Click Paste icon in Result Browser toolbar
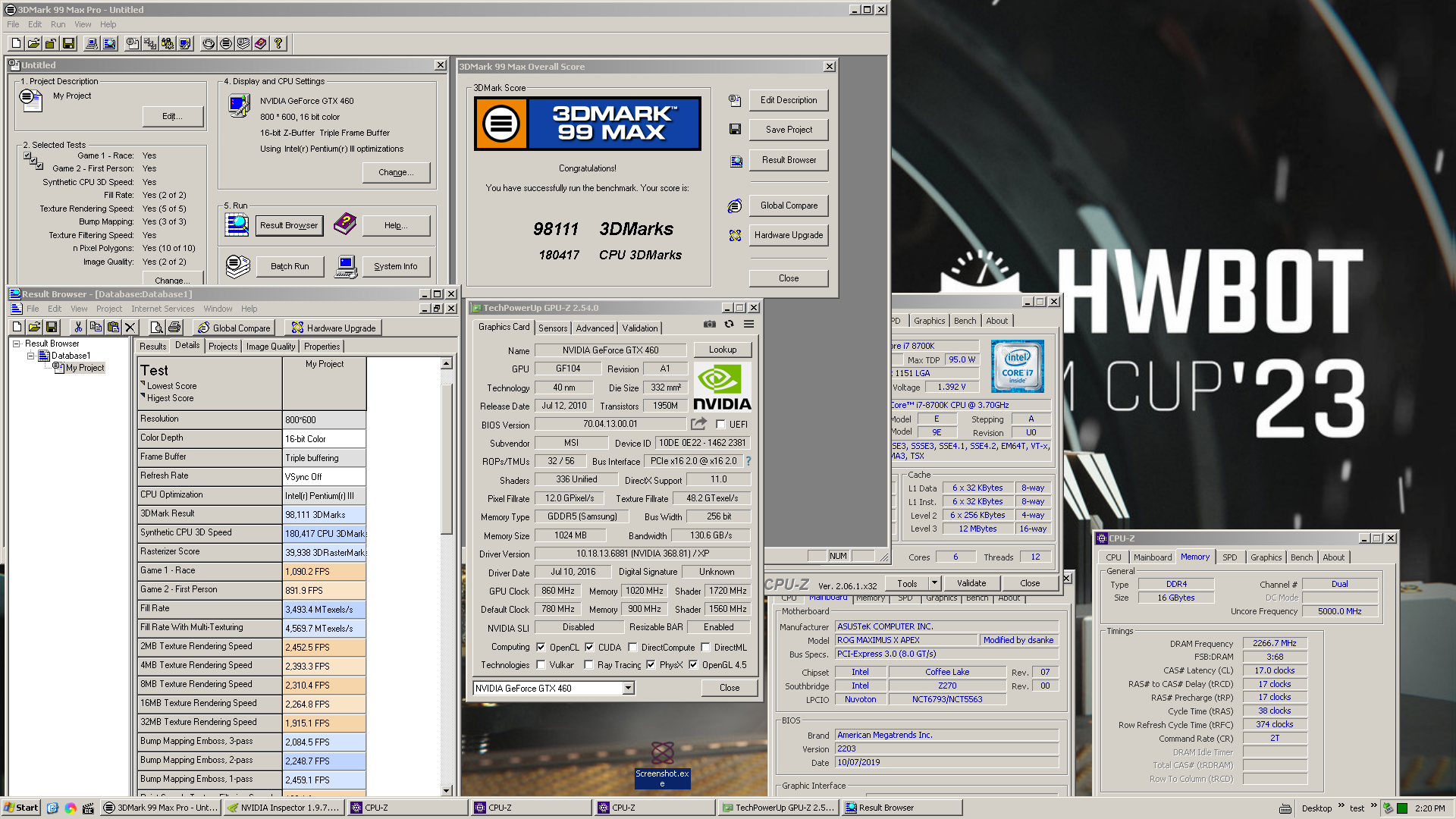1456x819 pixels. click(113, 327)
